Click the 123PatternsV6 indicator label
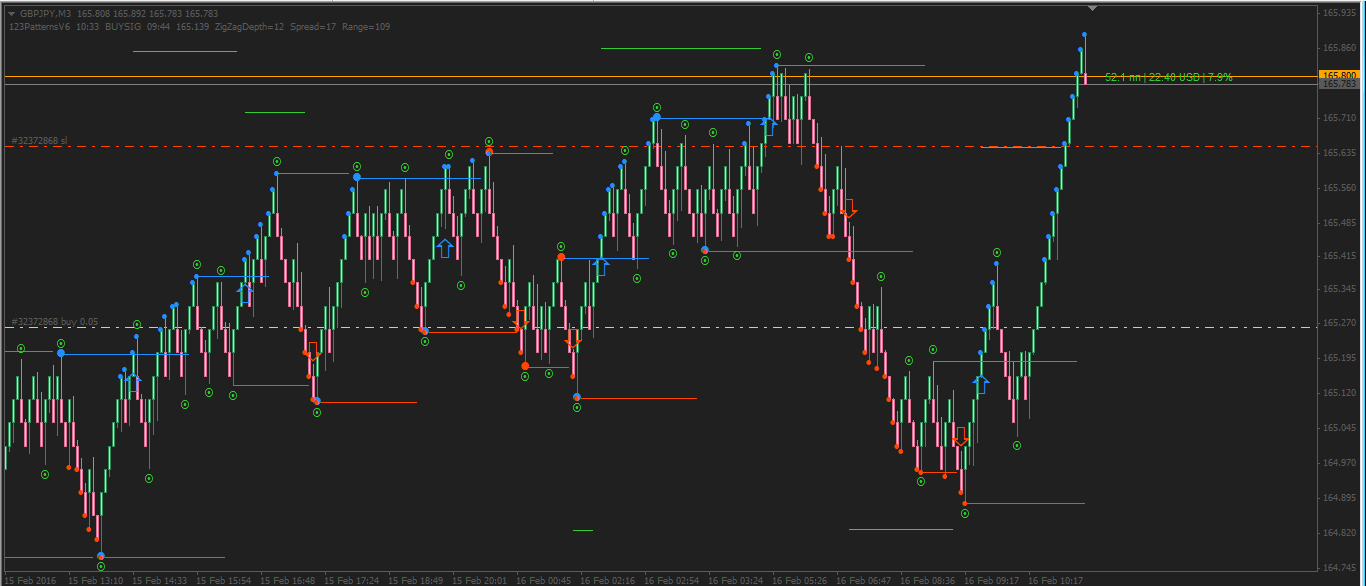This screenshot has width=1366, height=586. click(x=38, y=27)
